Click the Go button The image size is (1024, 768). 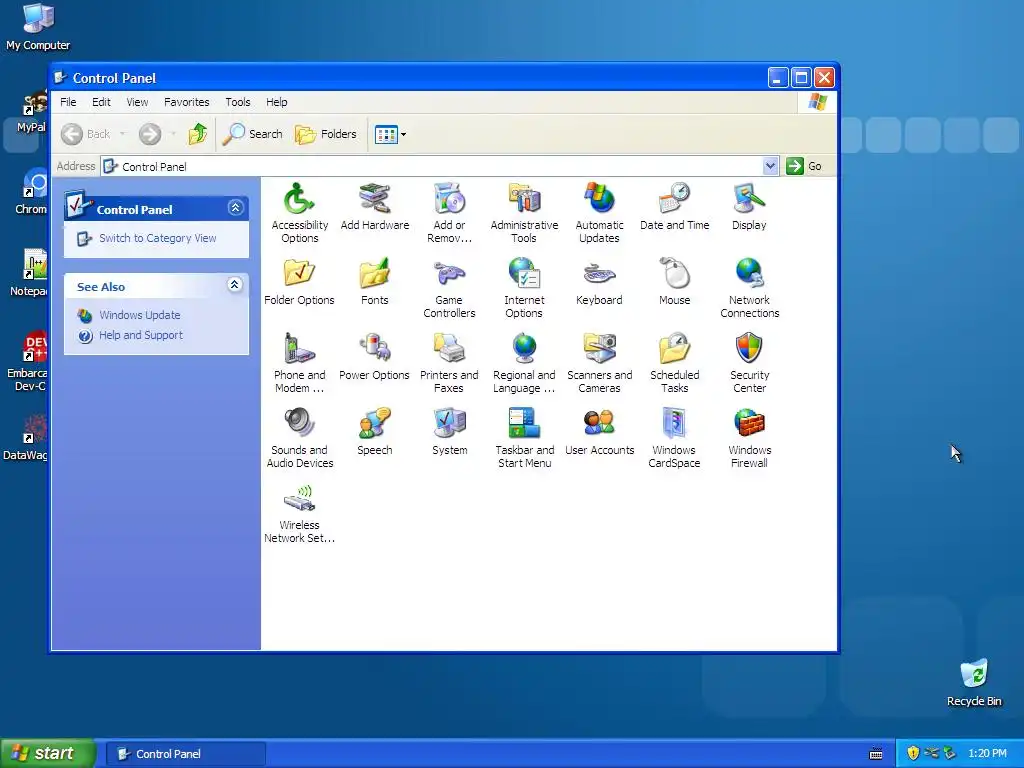[x=805, y=166]
